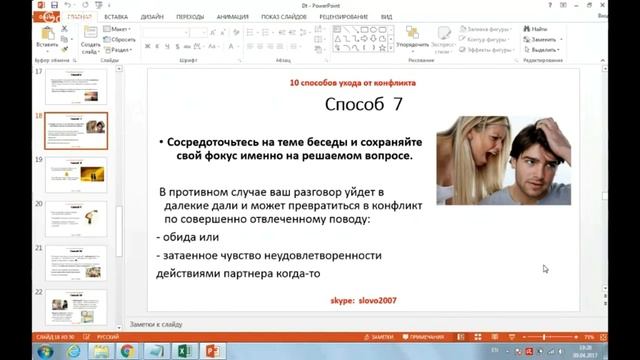Toggle strikethrough formatting
The image size is (640, 360).
tap(187, 47)
